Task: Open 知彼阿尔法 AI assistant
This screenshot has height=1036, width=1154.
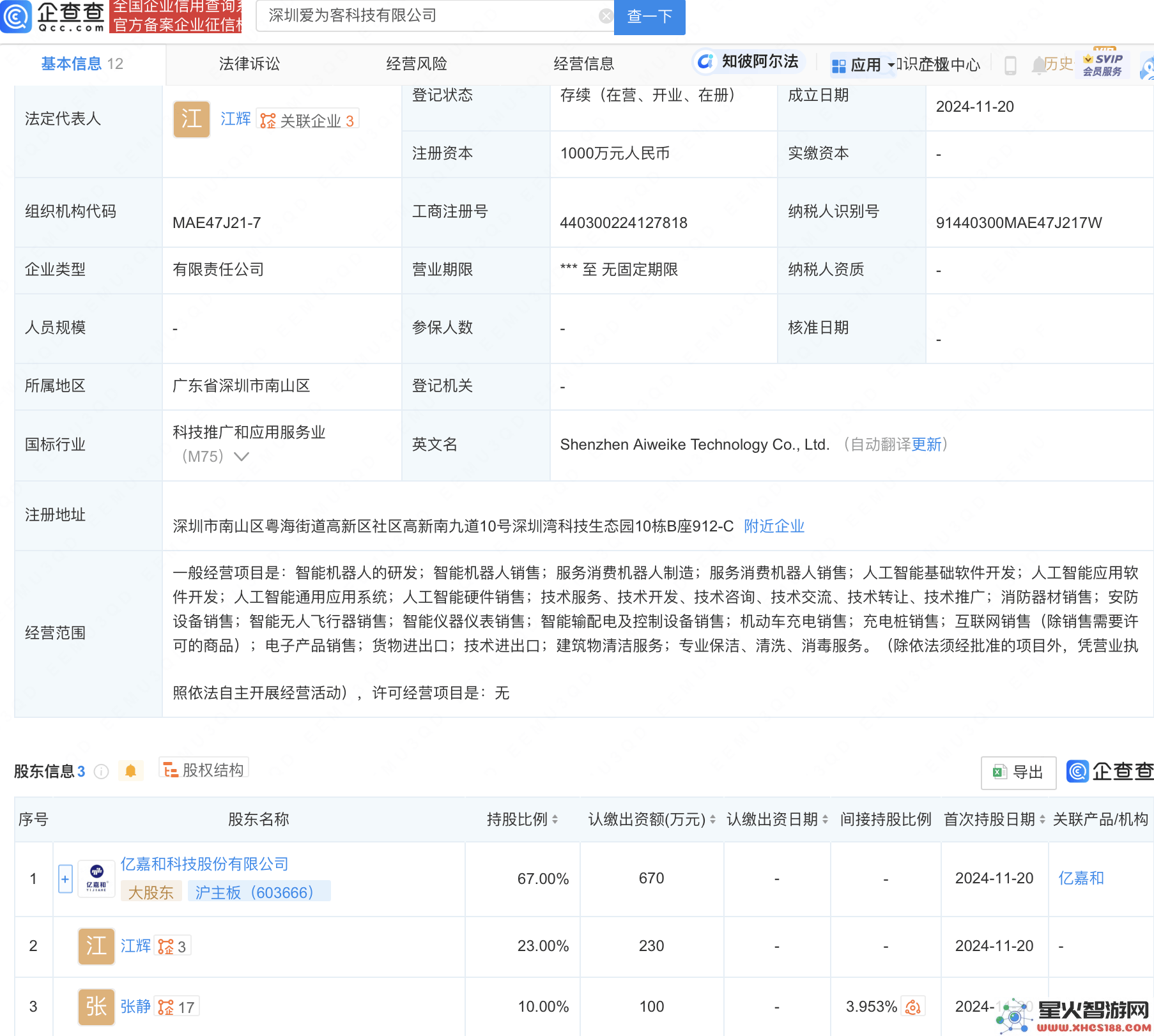Action: (x=748, y=61)
